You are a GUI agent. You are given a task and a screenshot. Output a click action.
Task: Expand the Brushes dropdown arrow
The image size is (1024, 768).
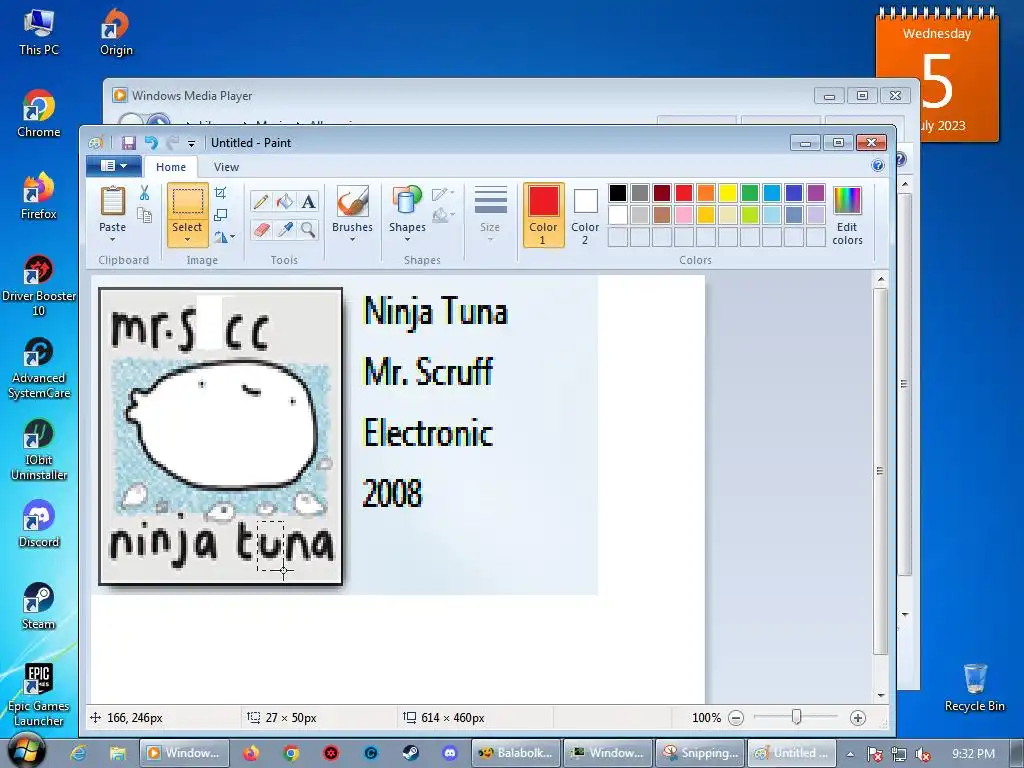coord(352,240)
